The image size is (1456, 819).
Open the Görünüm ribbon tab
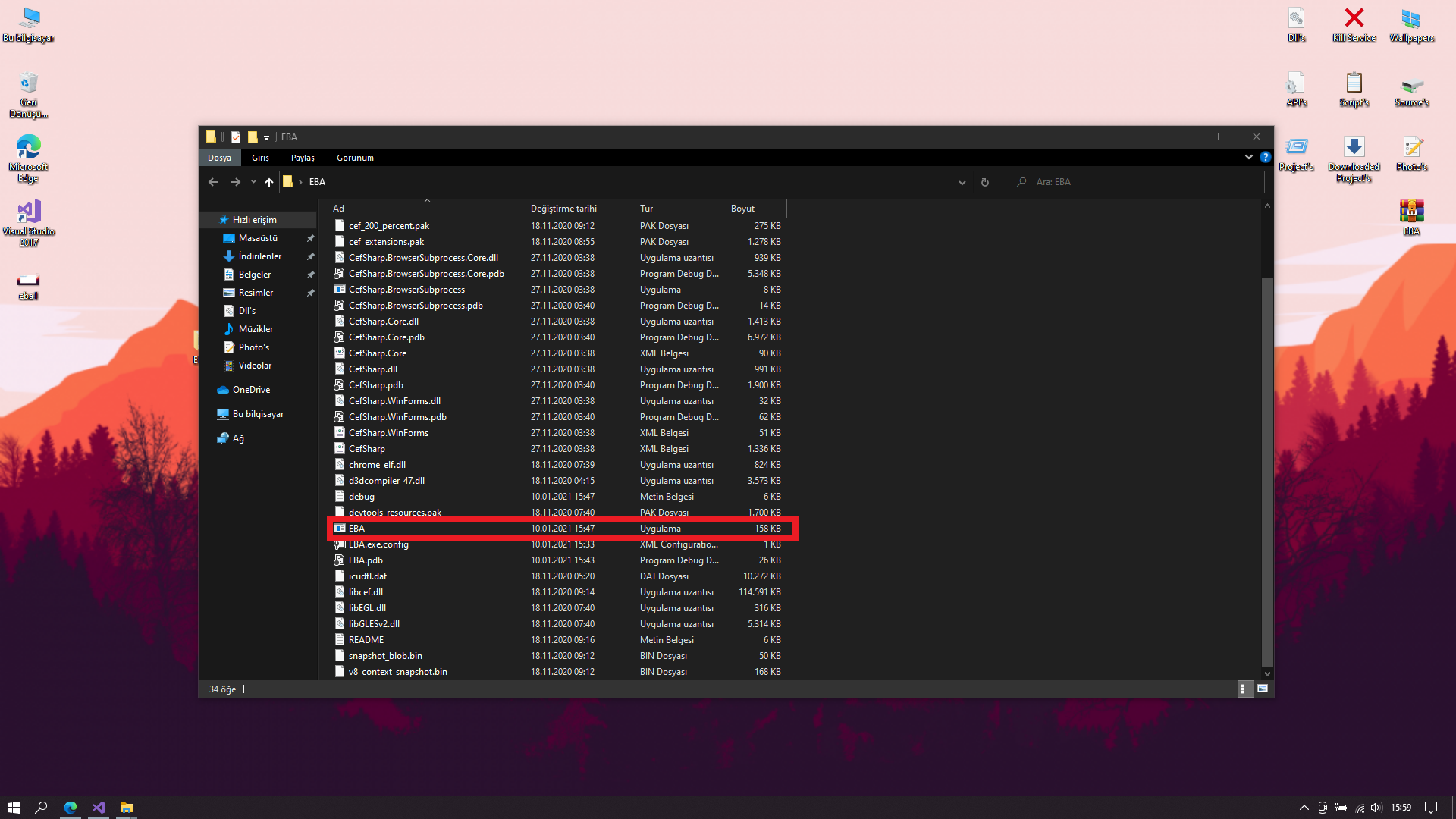click(x=355, y=158)
